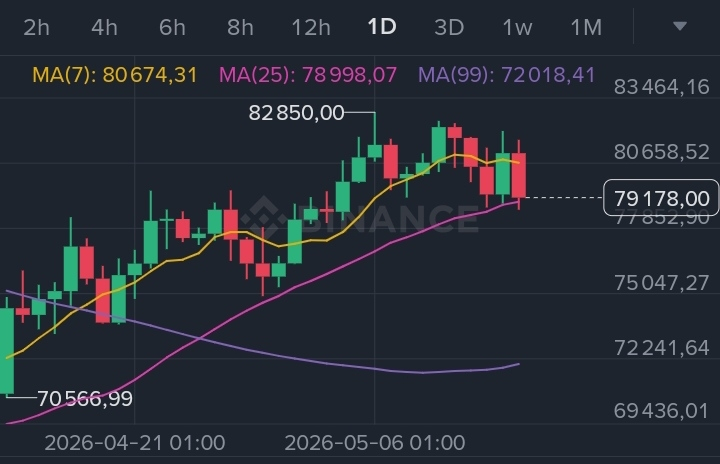Select the 2h timeframe tab
Image resolution: width=720 pixels, height=464 pixels.
36,28
